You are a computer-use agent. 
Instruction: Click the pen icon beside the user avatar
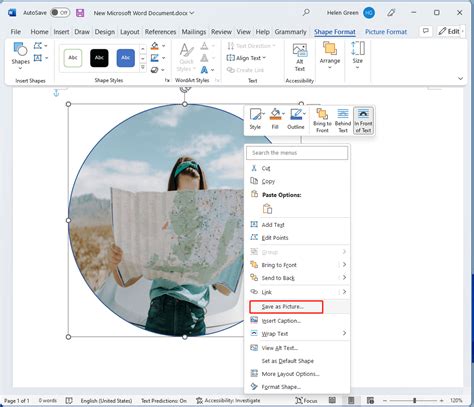tap(391, 13)
